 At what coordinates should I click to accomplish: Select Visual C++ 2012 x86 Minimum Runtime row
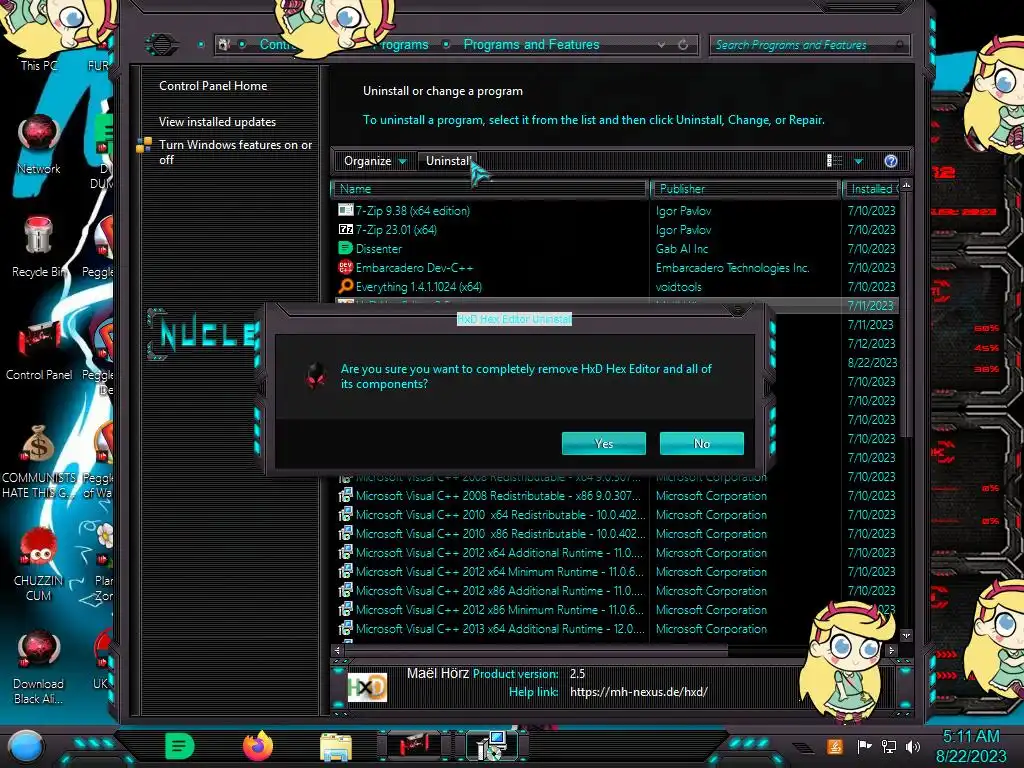pyautogui.click(x=617, y=609)
